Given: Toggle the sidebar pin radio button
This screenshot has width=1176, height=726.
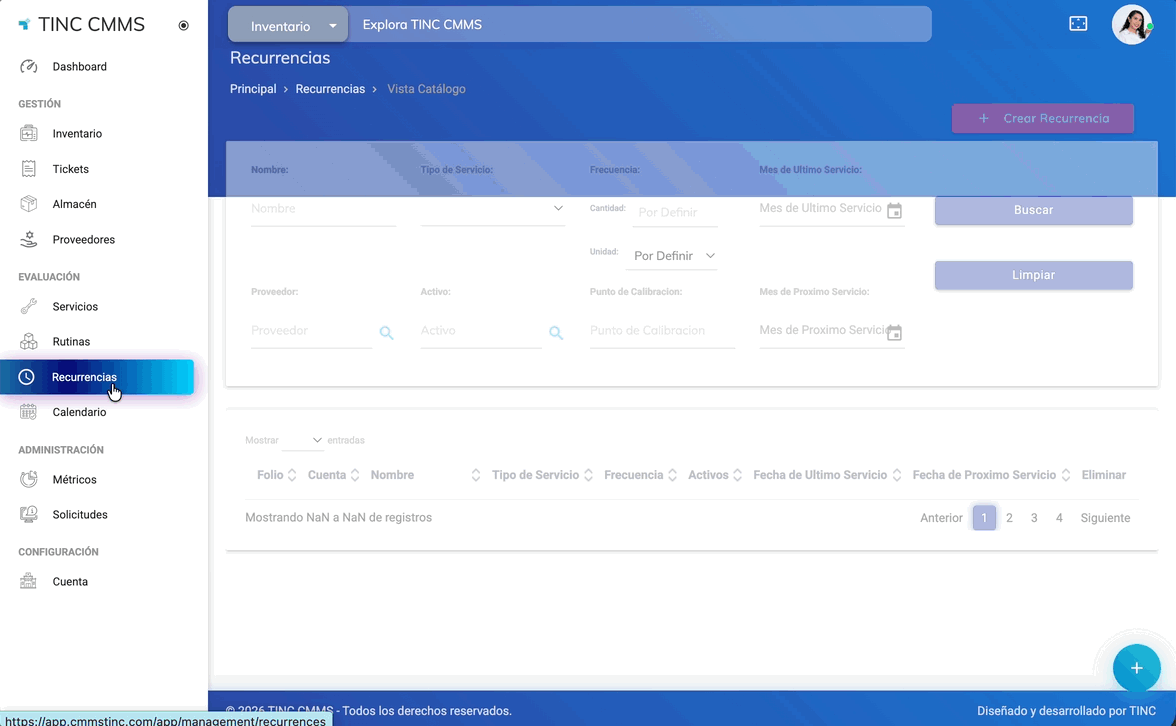Looking at the screenshot, I should [183, 26].
